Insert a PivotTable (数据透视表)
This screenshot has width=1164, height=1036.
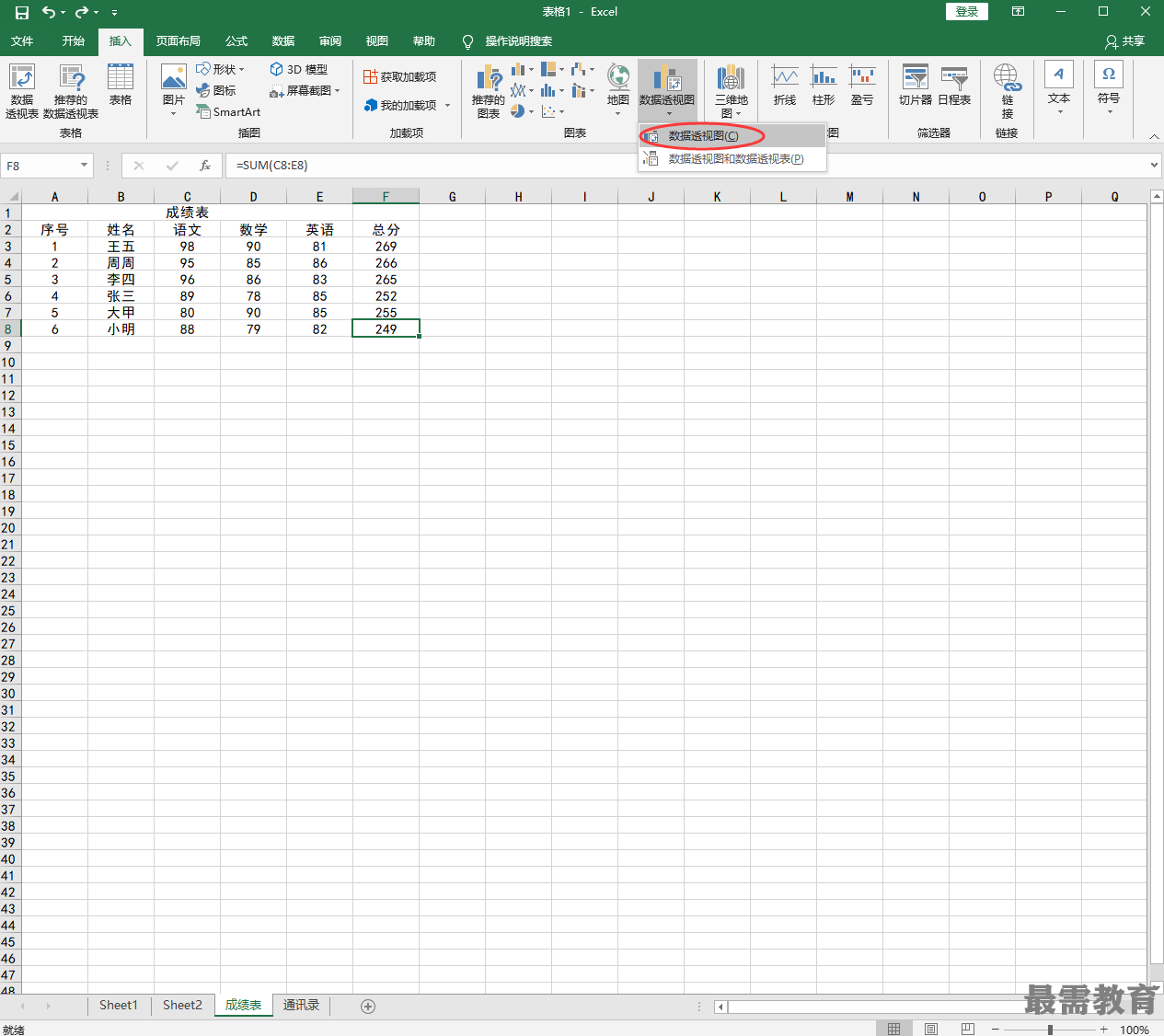click(22, 91)
